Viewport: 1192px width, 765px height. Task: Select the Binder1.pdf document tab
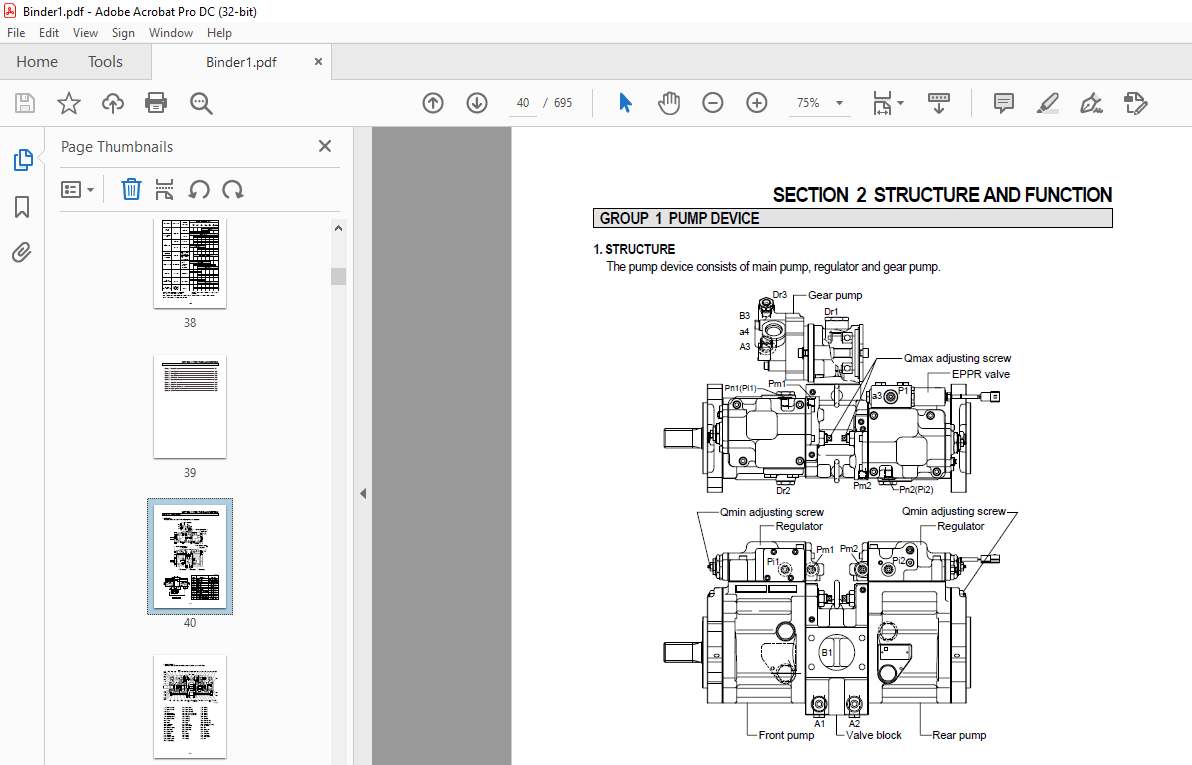coord(241,62)
